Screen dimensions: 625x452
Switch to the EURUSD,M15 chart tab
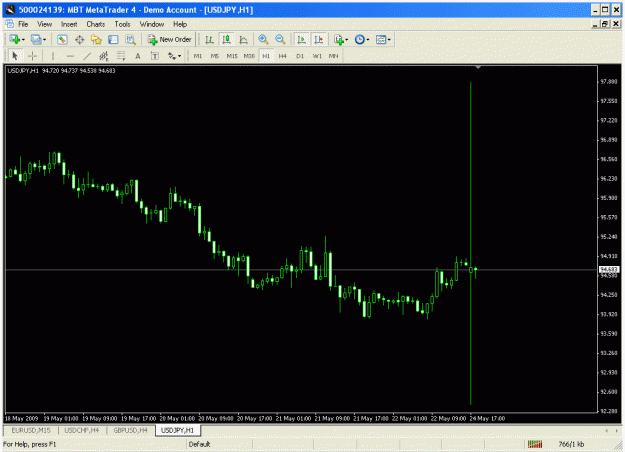click(x=31, y=430)
